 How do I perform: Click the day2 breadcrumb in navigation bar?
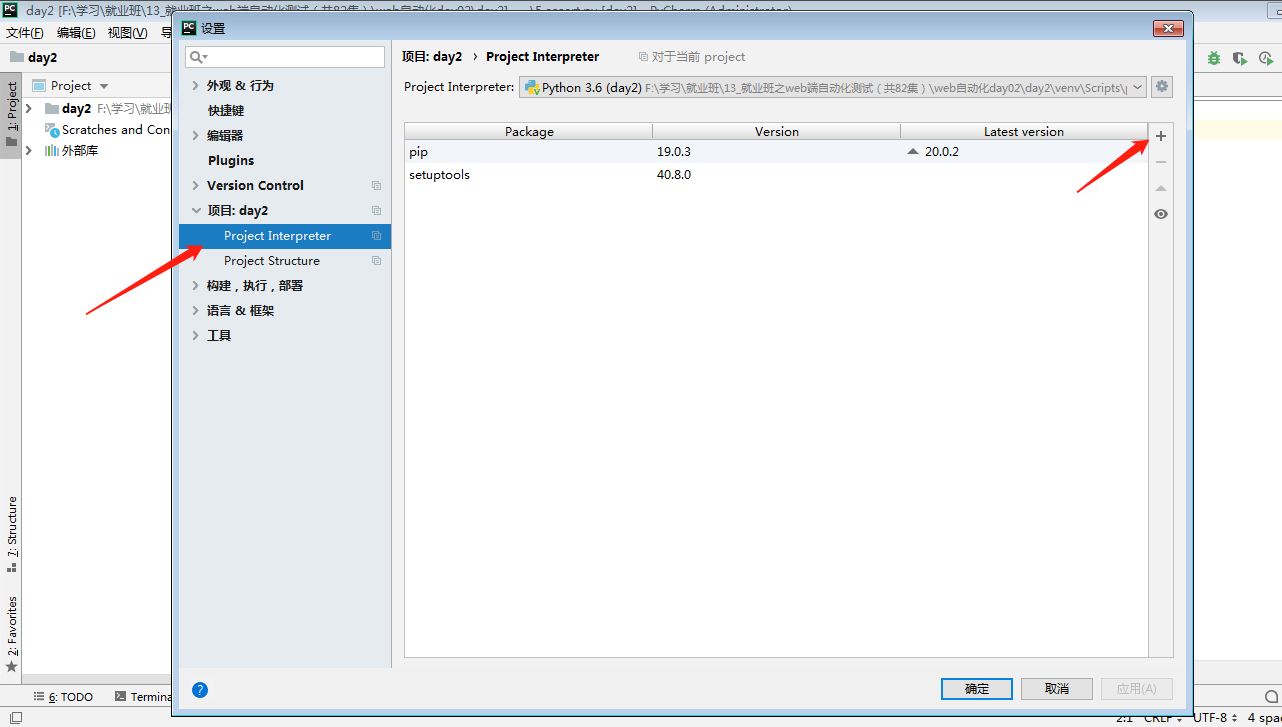[x=34, y=58]
